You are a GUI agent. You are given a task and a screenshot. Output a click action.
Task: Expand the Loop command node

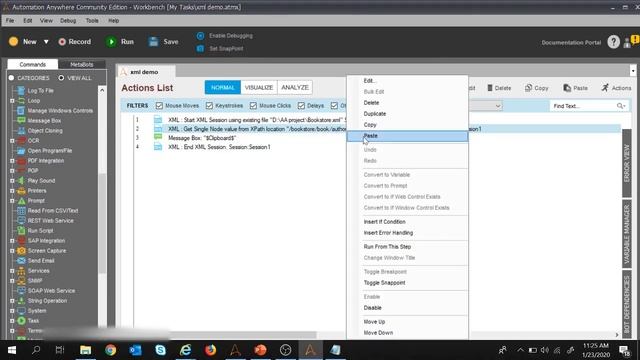click(12, 100)
